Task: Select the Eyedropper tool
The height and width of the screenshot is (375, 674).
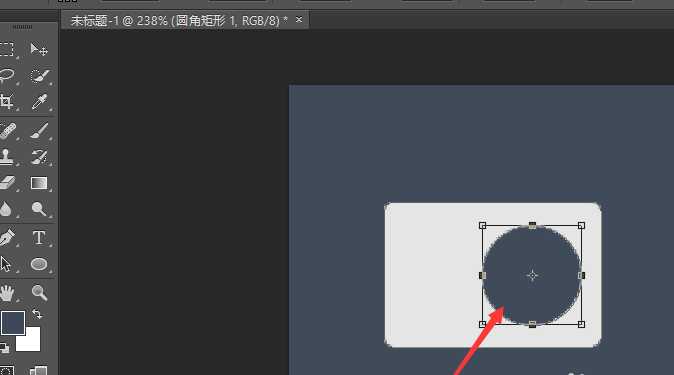Action: 39,102
